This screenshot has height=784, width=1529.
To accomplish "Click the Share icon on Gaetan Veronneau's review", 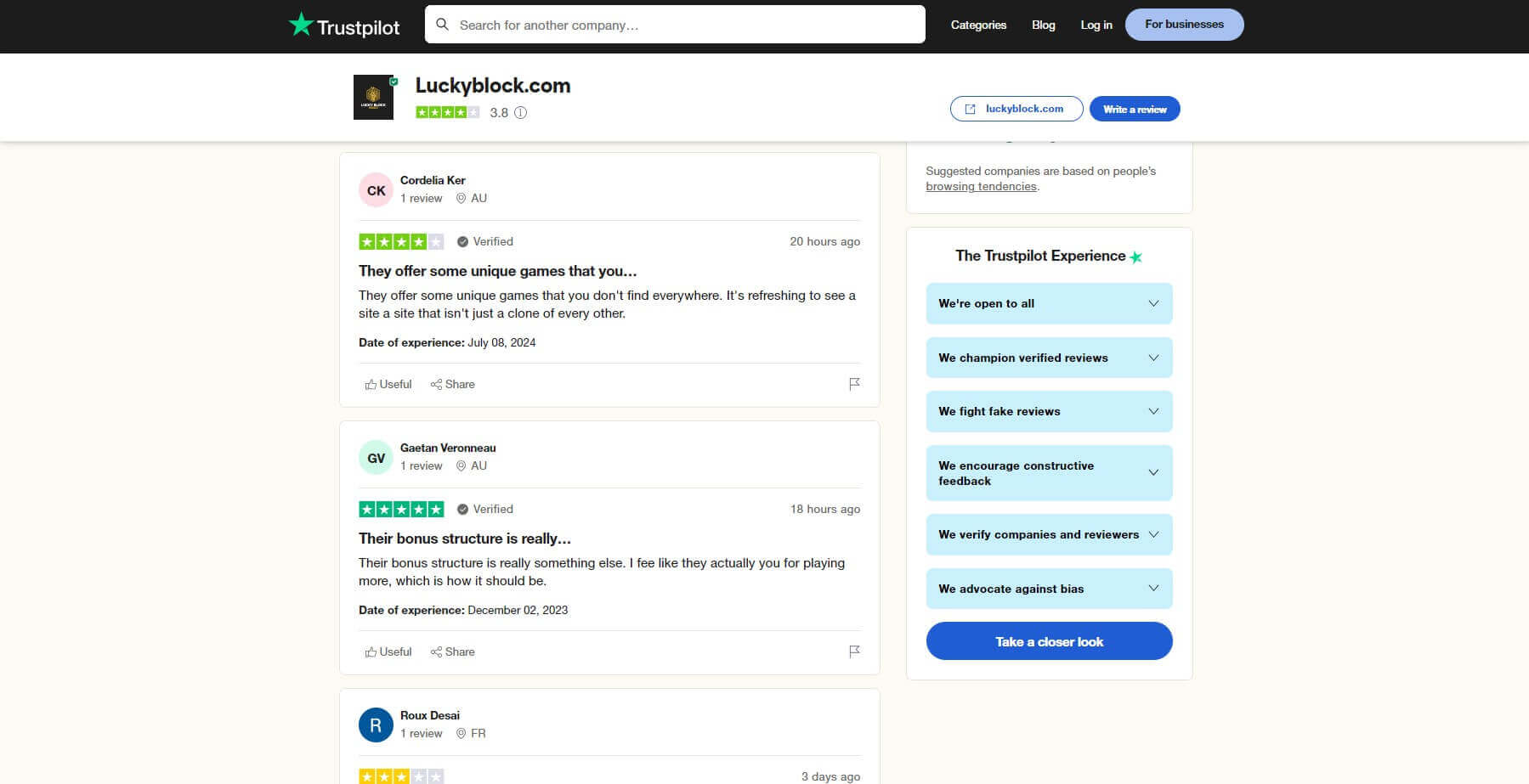I will click(436, 651).
